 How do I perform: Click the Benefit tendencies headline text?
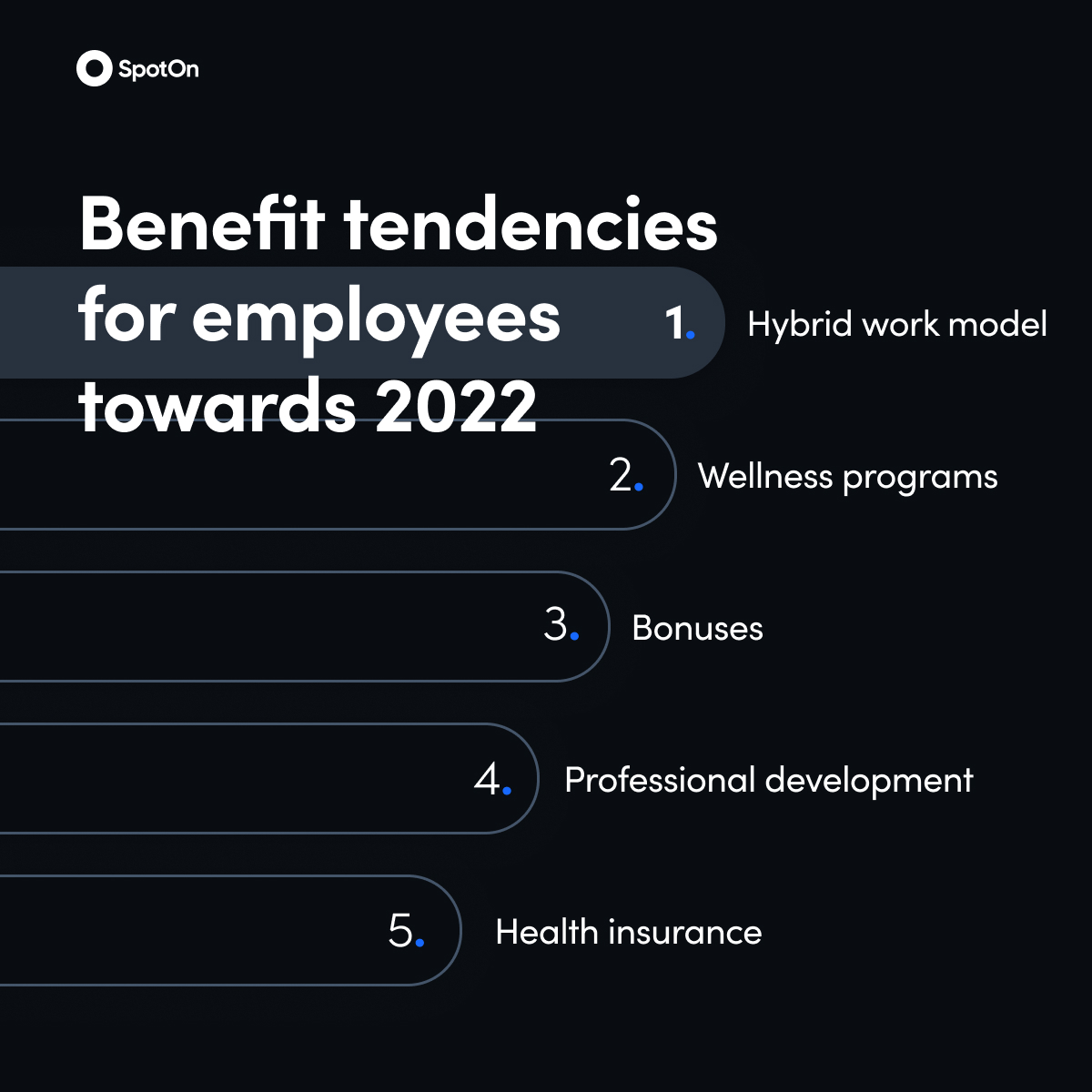coord(399,224)
